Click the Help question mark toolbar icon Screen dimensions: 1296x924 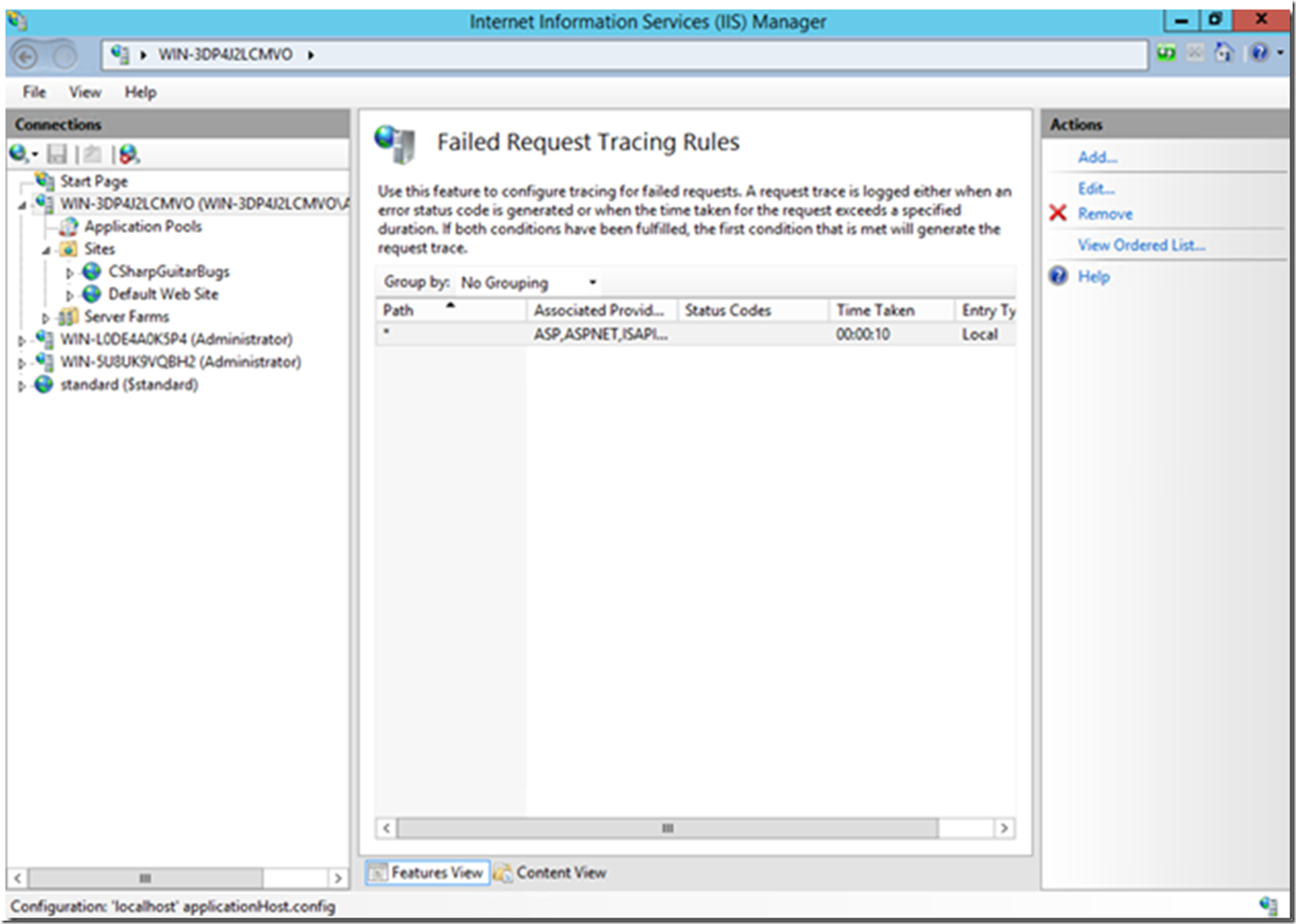[x=1259, y=53]
